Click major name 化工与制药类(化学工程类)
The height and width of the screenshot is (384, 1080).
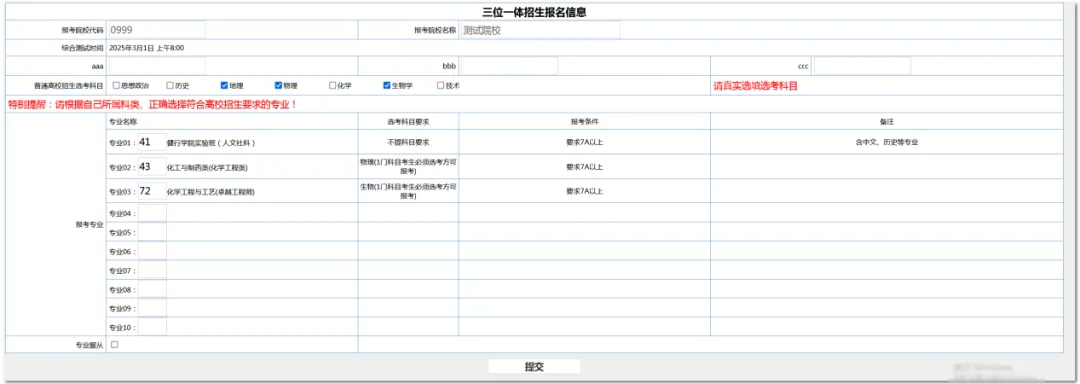pos(207,167)
